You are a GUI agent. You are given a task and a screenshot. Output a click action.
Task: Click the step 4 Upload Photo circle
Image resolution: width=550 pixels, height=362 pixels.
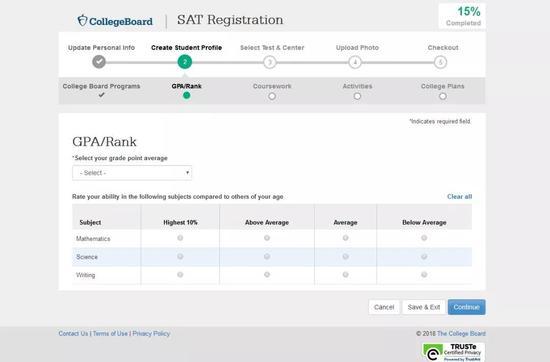tap(355, 62)
